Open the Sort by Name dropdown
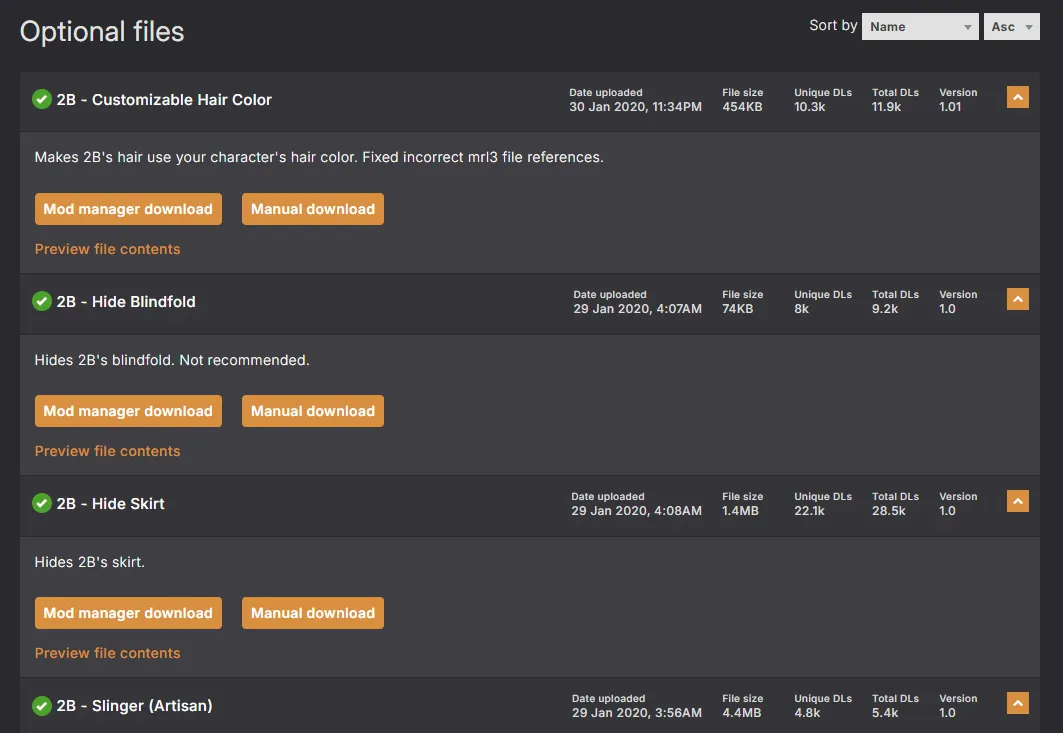This screenshot has height=733, width=1063. (919, 27)
